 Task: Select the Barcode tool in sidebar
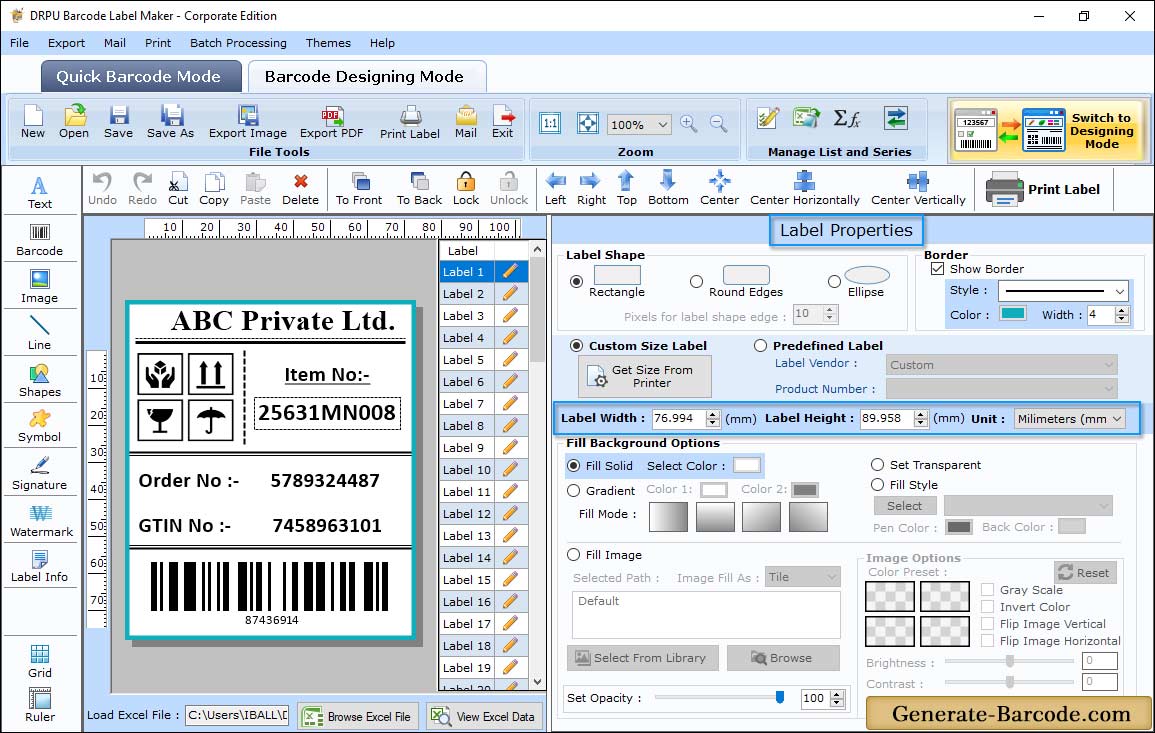point(40,240)
